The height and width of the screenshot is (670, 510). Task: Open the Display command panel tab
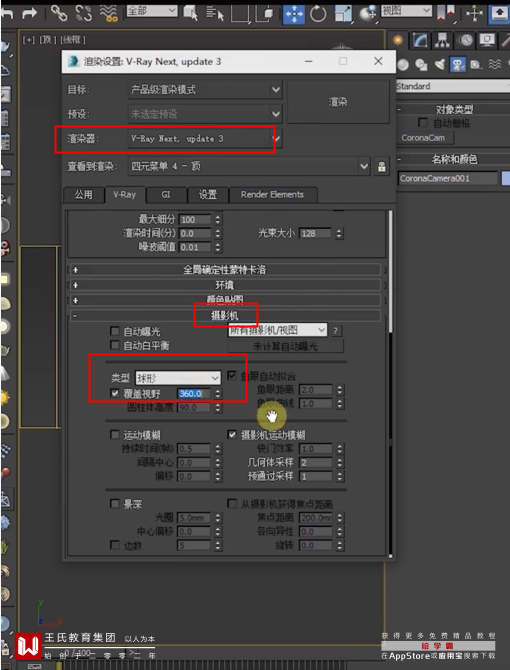487,40
